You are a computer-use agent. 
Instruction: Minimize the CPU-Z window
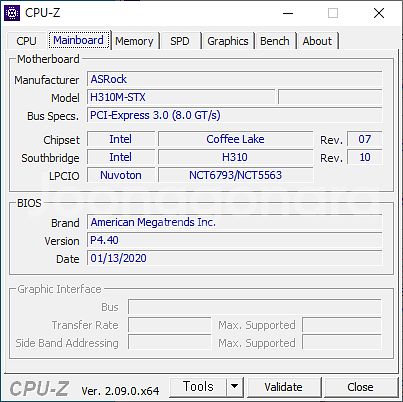click(x=288, y=13)
